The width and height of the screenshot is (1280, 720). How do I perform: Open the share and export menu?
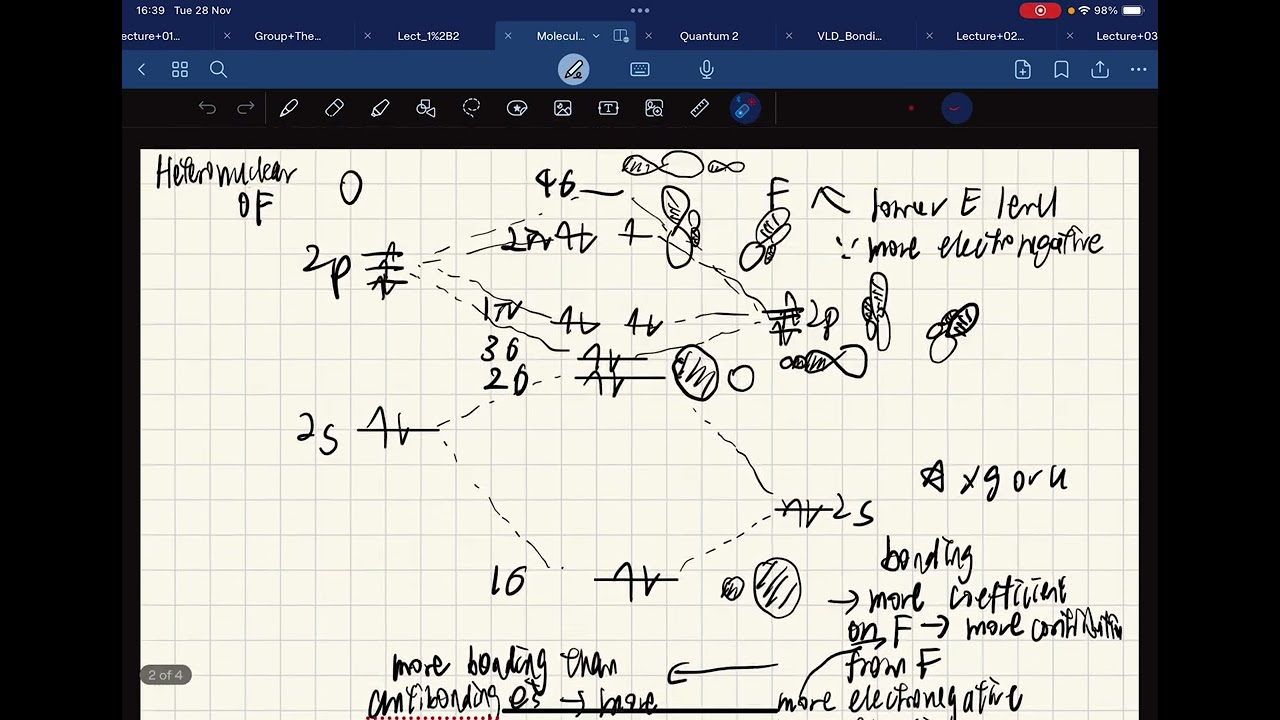coord(1100,69)
